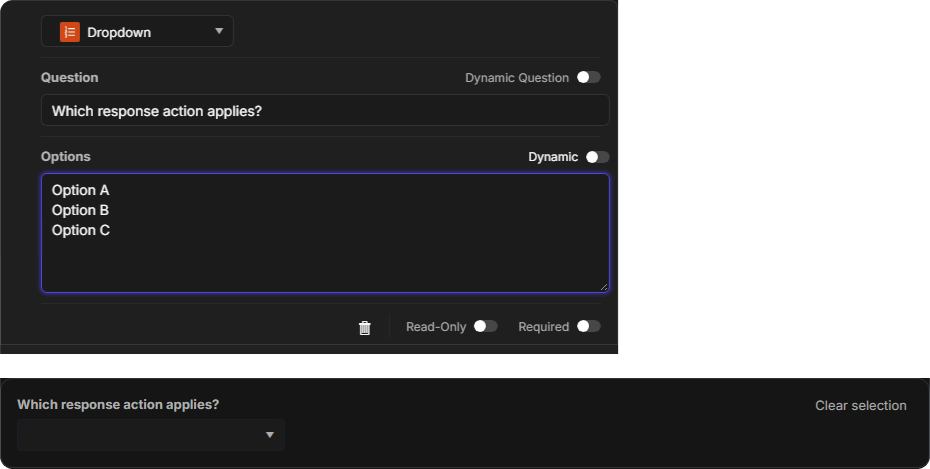Click inside the Options text area
This screenshot has width=930, height=469.
point(325,233)
